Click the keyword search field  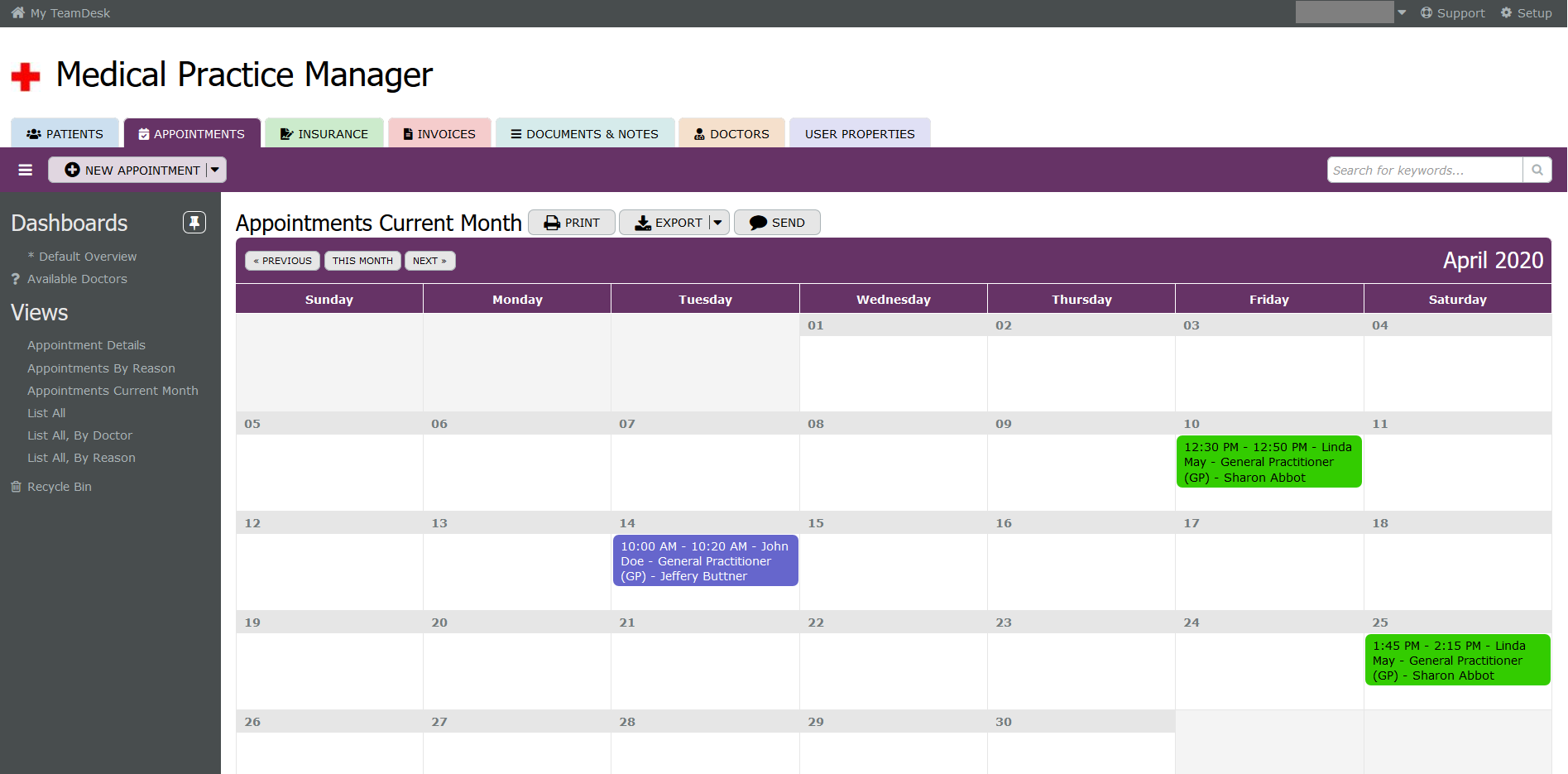[1424, 170]
